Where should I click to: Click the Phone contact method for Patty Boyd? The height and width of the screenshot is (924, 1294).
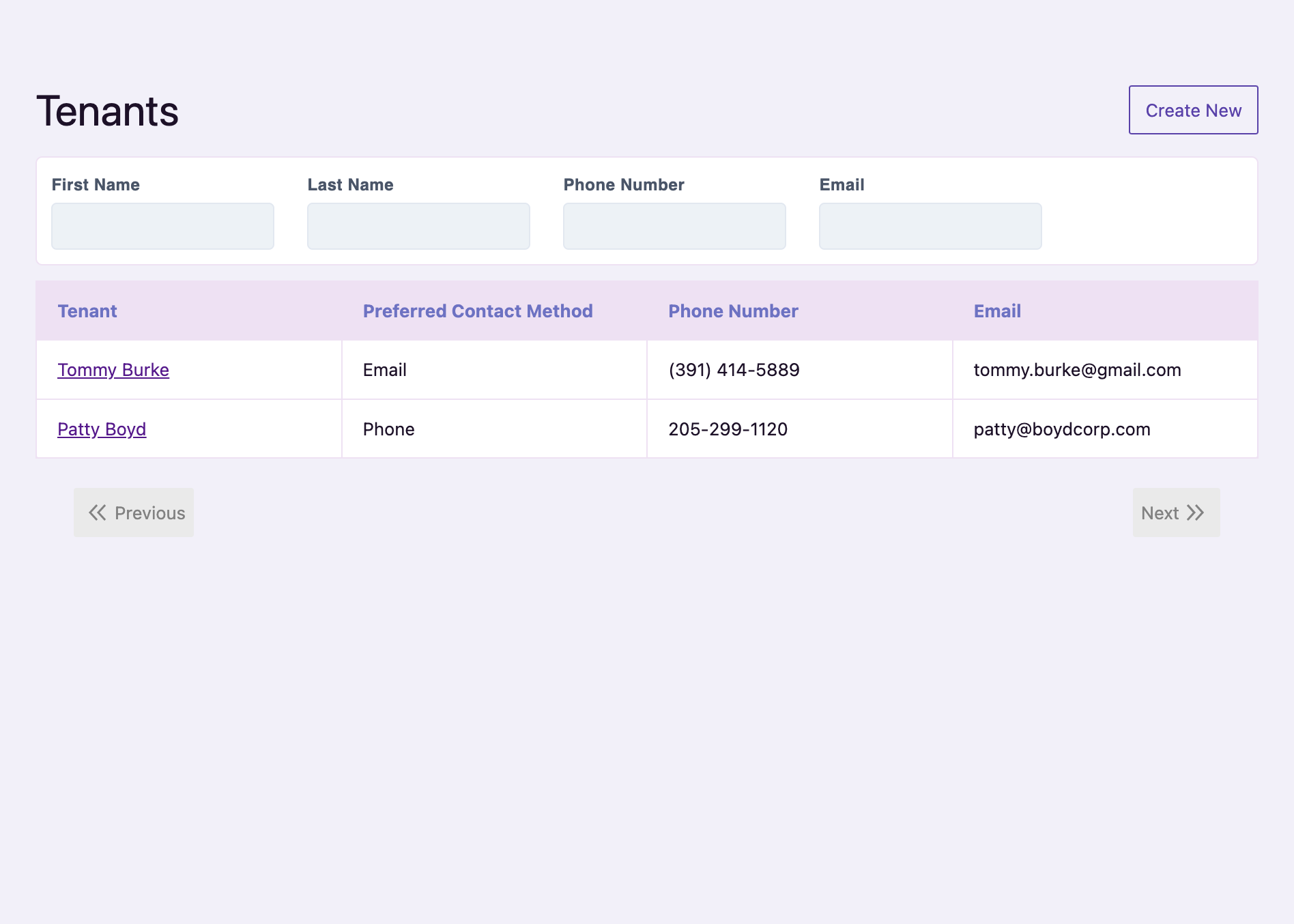(388, 429)
